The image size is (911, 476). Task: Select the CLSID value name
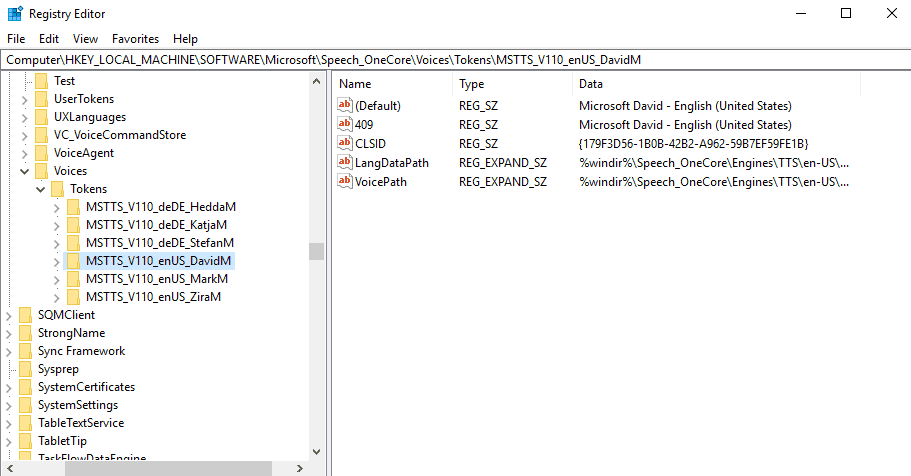(370, 144)
